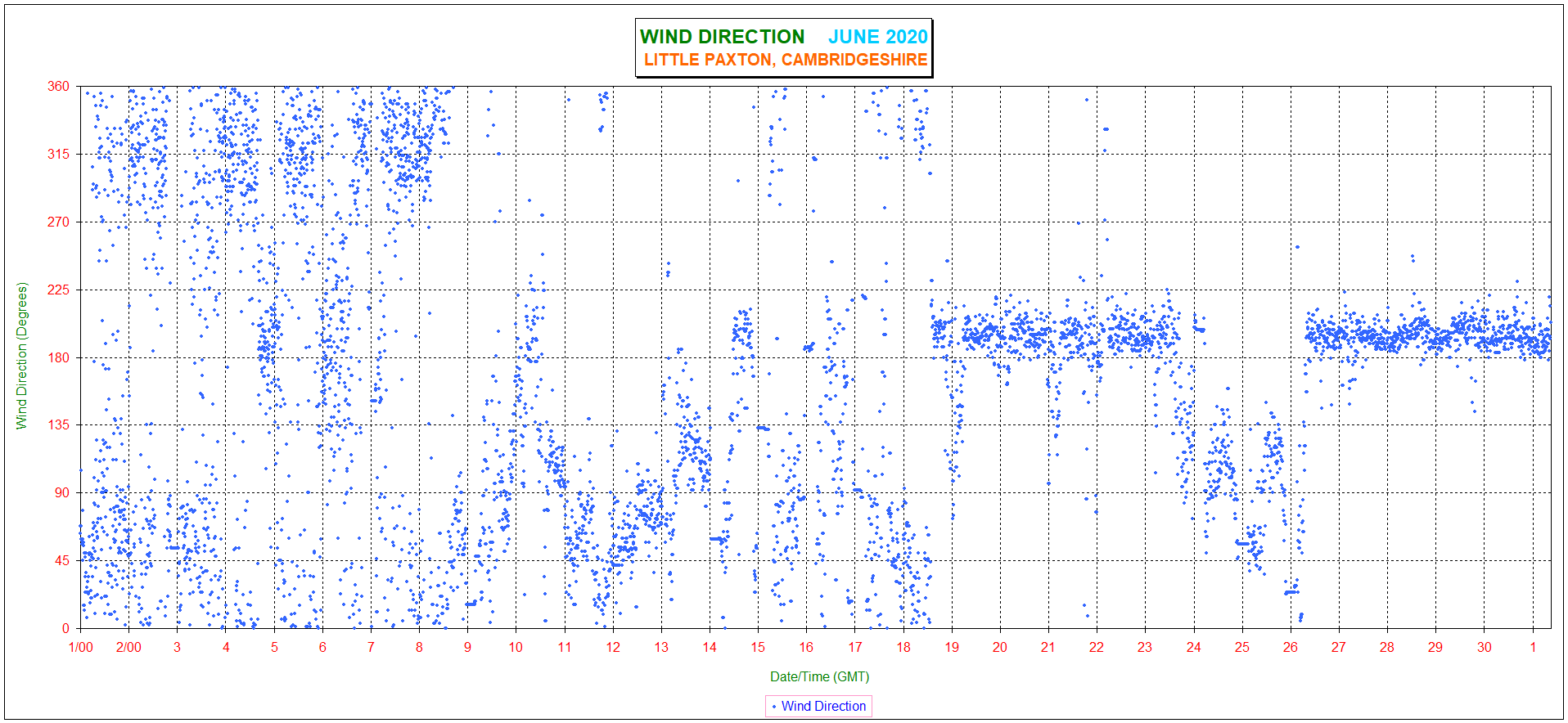Click the 'Wind Direction (Degrees)' y-axis label
Screen dimensions: 1568x723
click(22, 356)
